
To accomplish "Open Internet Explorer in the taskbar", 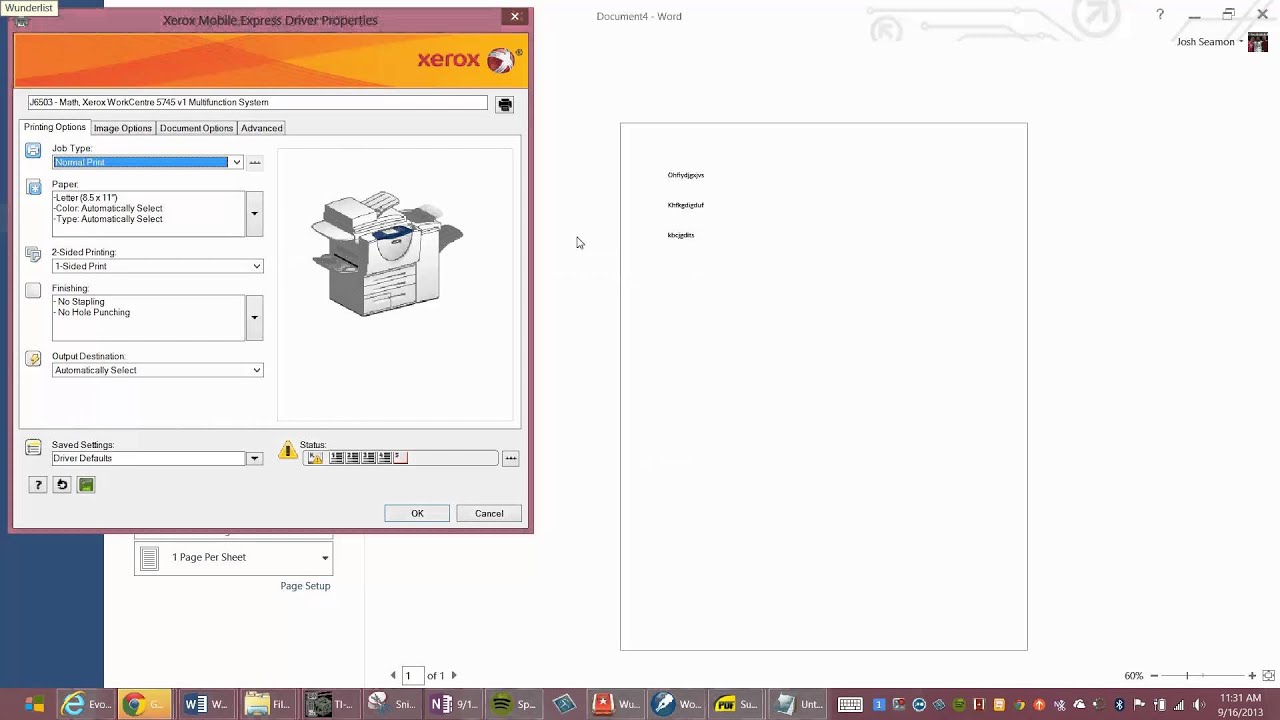I will point(85,704).
